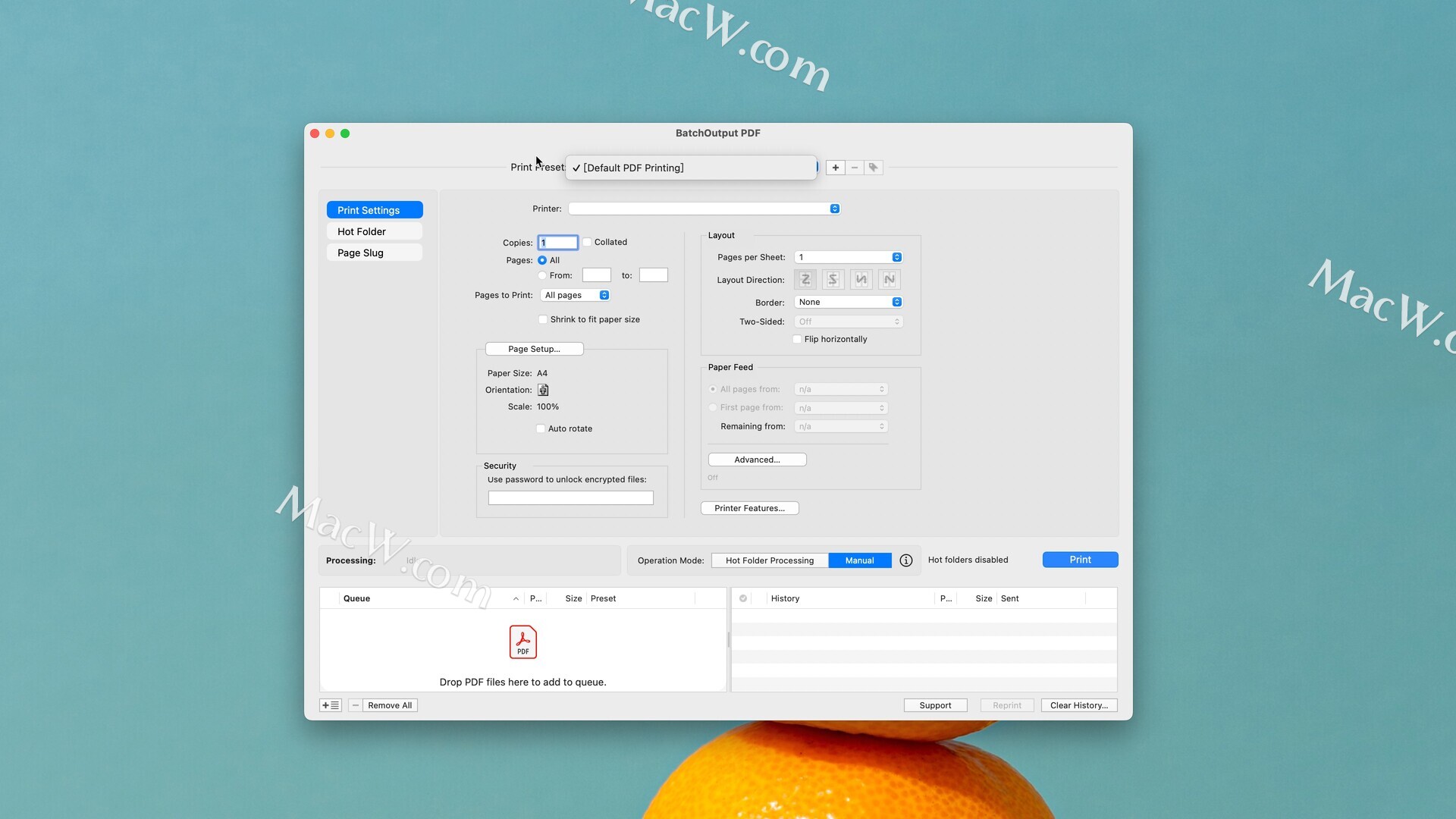1456x819 pixels.
Task: Click the portrait orientation icon
Action: tap(543, 390)
